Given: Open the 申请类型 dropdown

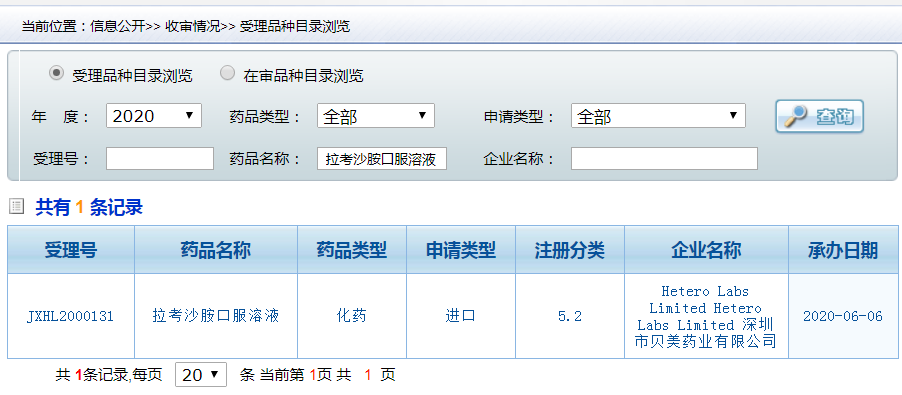Looking at the screenshot, I should 658,116.
